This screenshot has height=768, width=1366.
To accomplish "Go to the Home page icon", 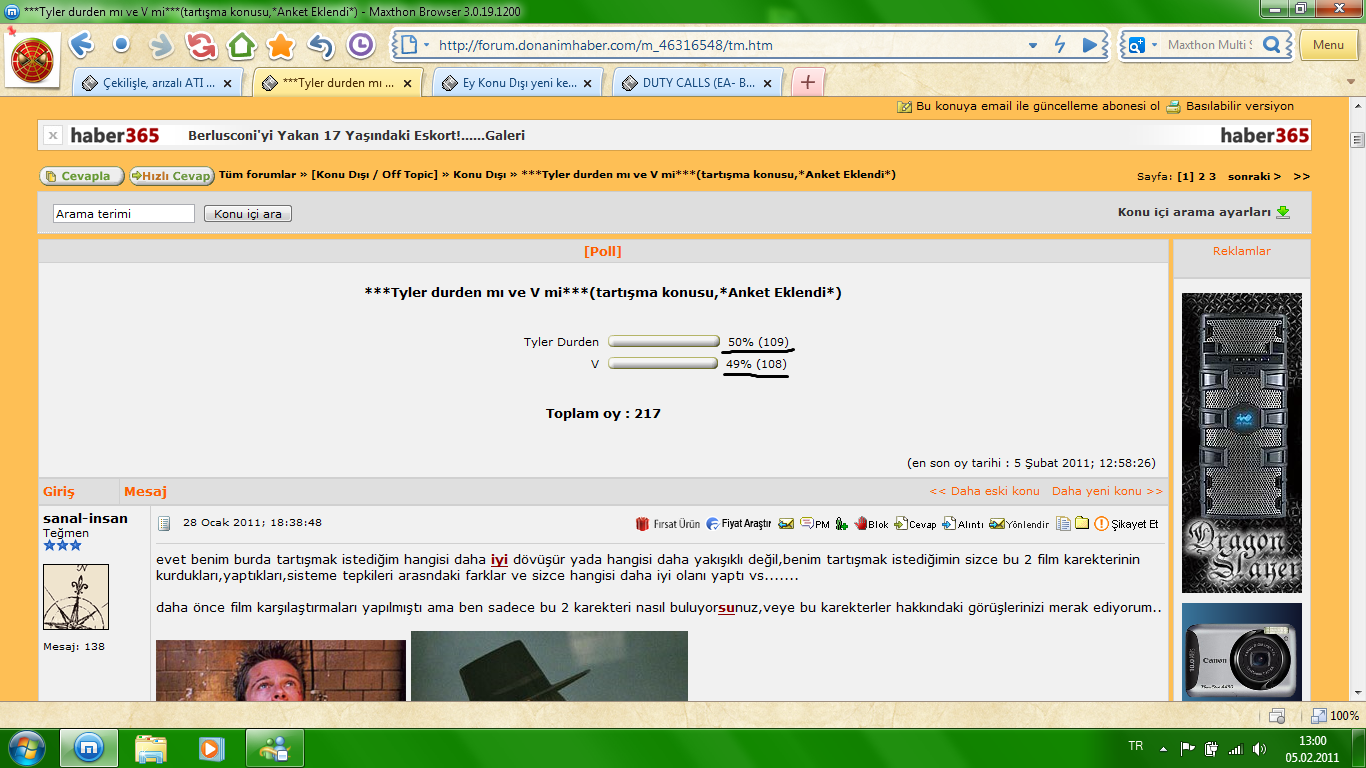I will click(x=241, y=45).
